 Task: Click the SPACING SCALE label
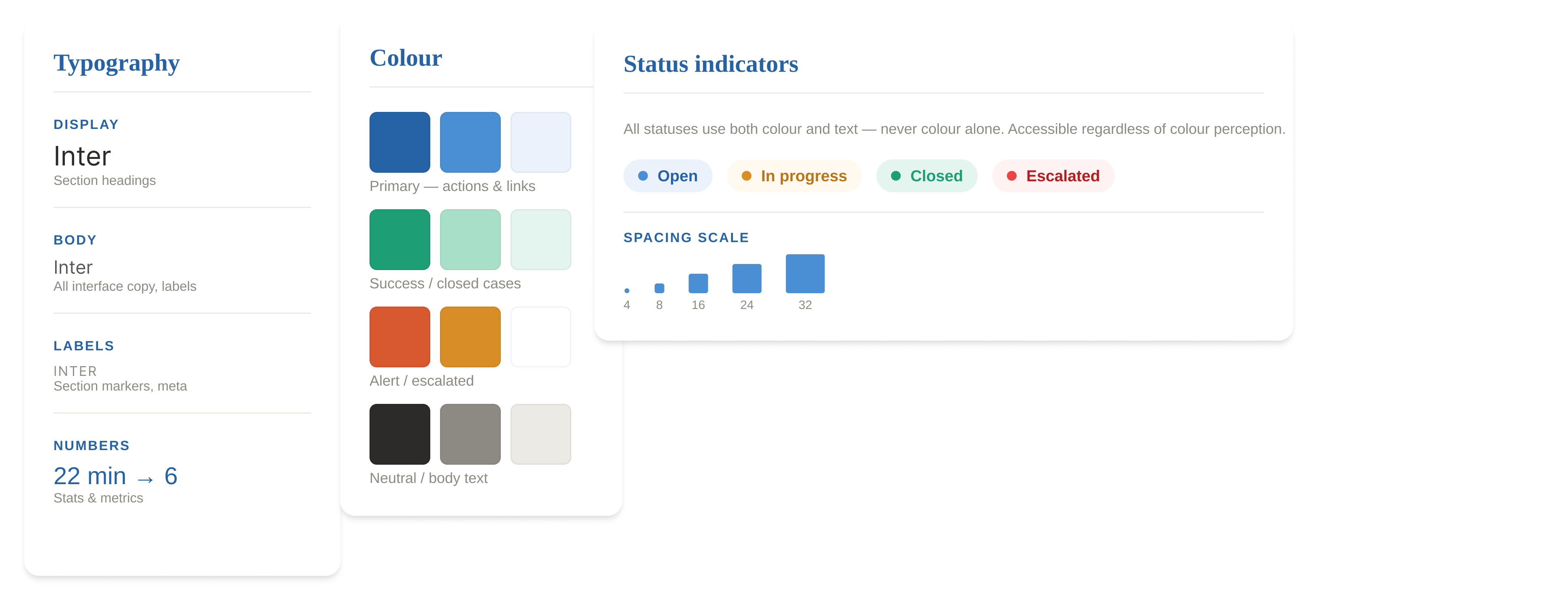pos(686,238)
